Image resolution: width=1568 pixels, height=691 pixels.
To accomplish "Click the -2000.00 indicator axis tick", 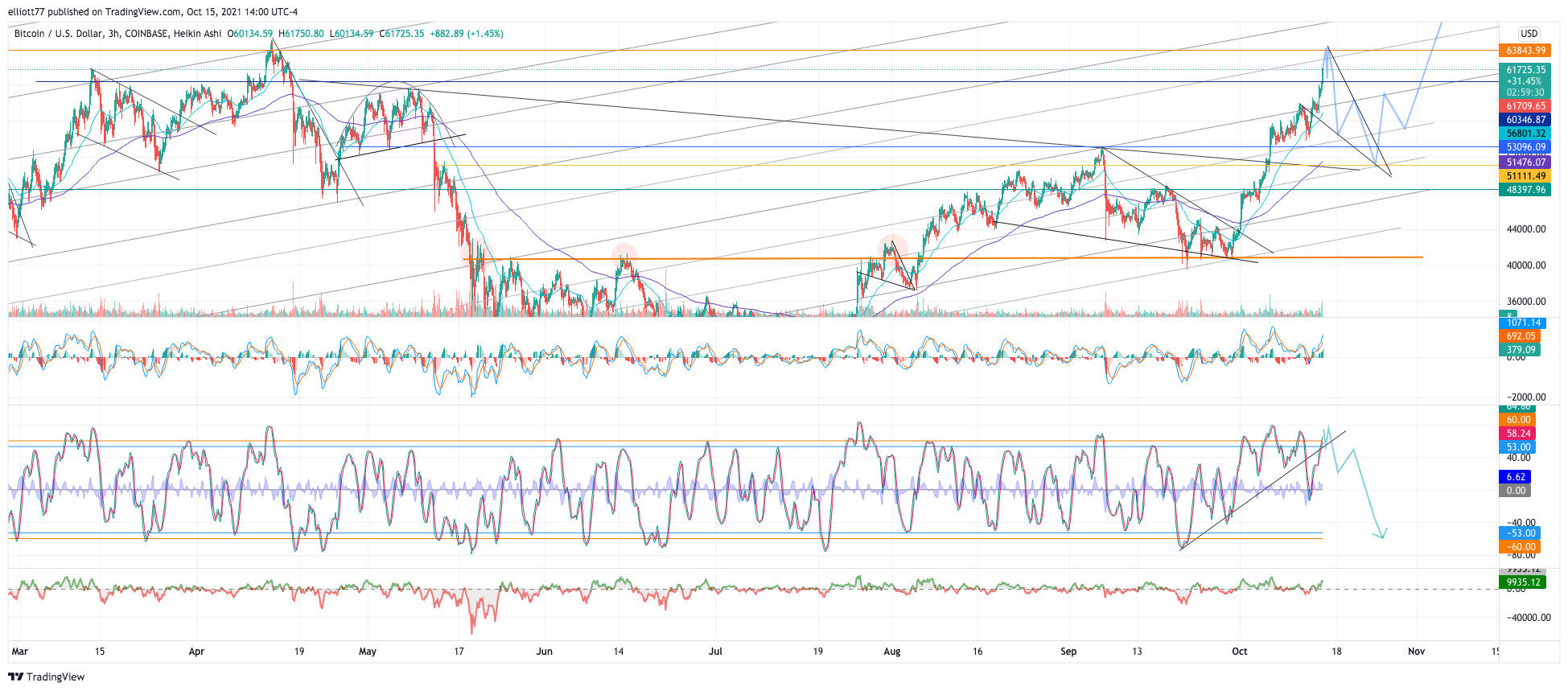I will tap(1525, 397).
